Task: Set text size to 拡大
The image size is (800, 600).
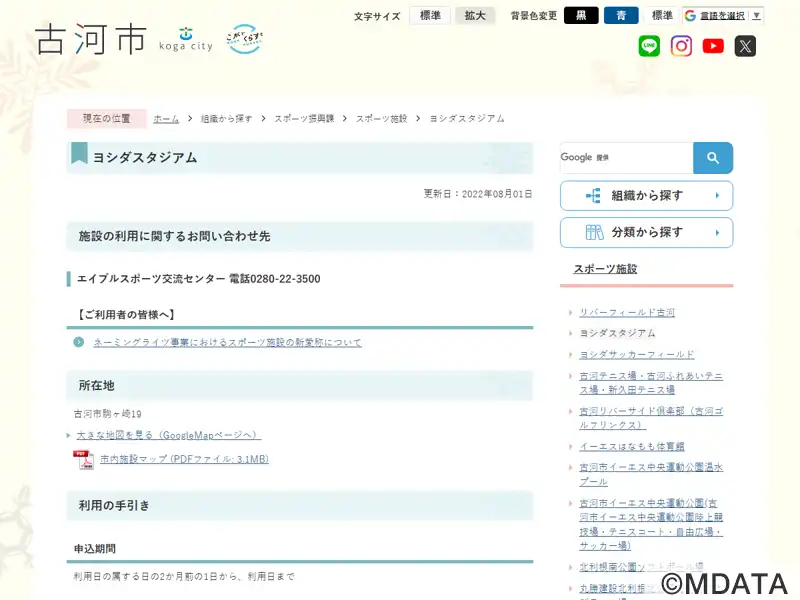Action: 475,16
